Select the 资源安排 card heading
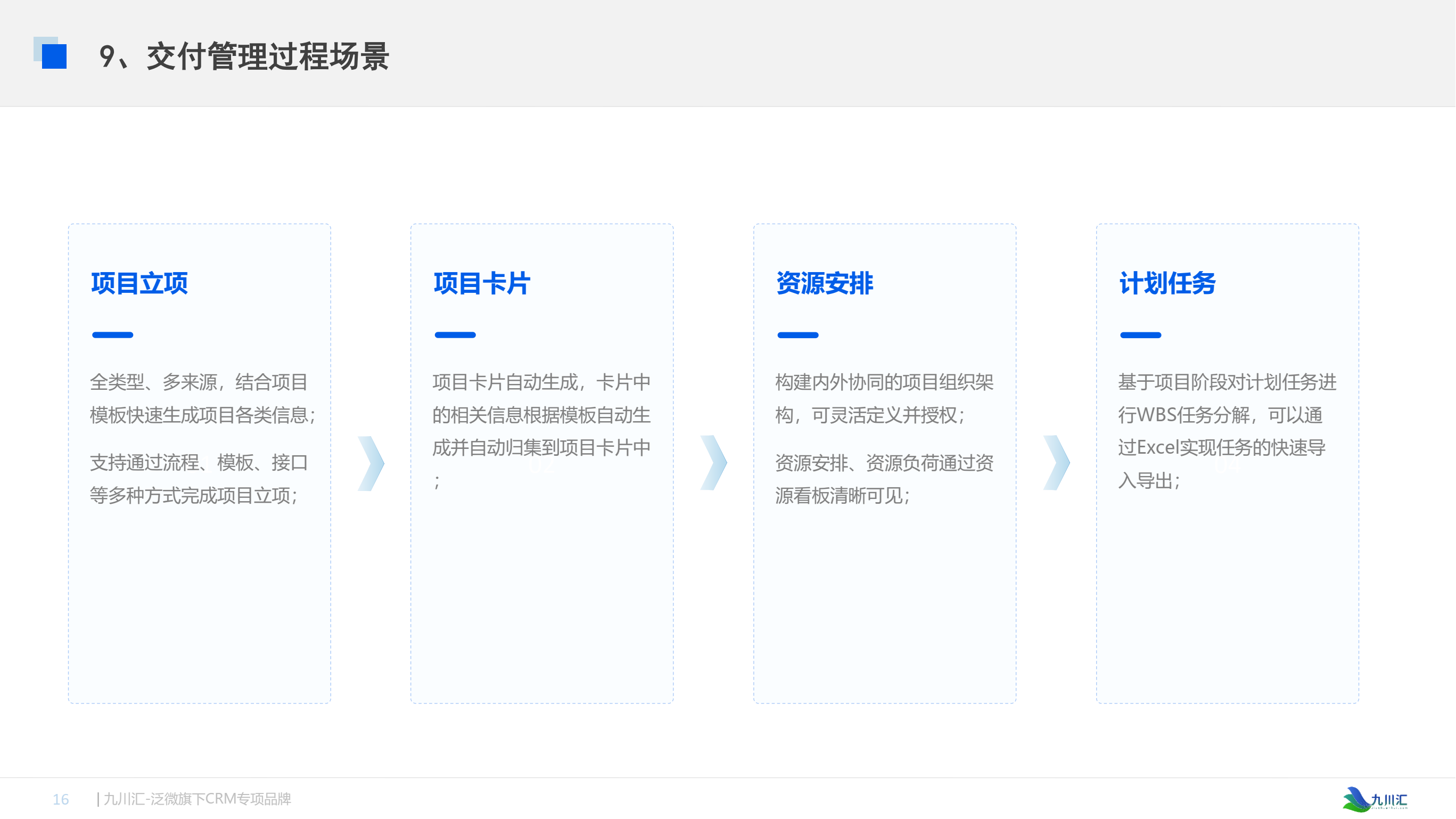 [825, 283]
